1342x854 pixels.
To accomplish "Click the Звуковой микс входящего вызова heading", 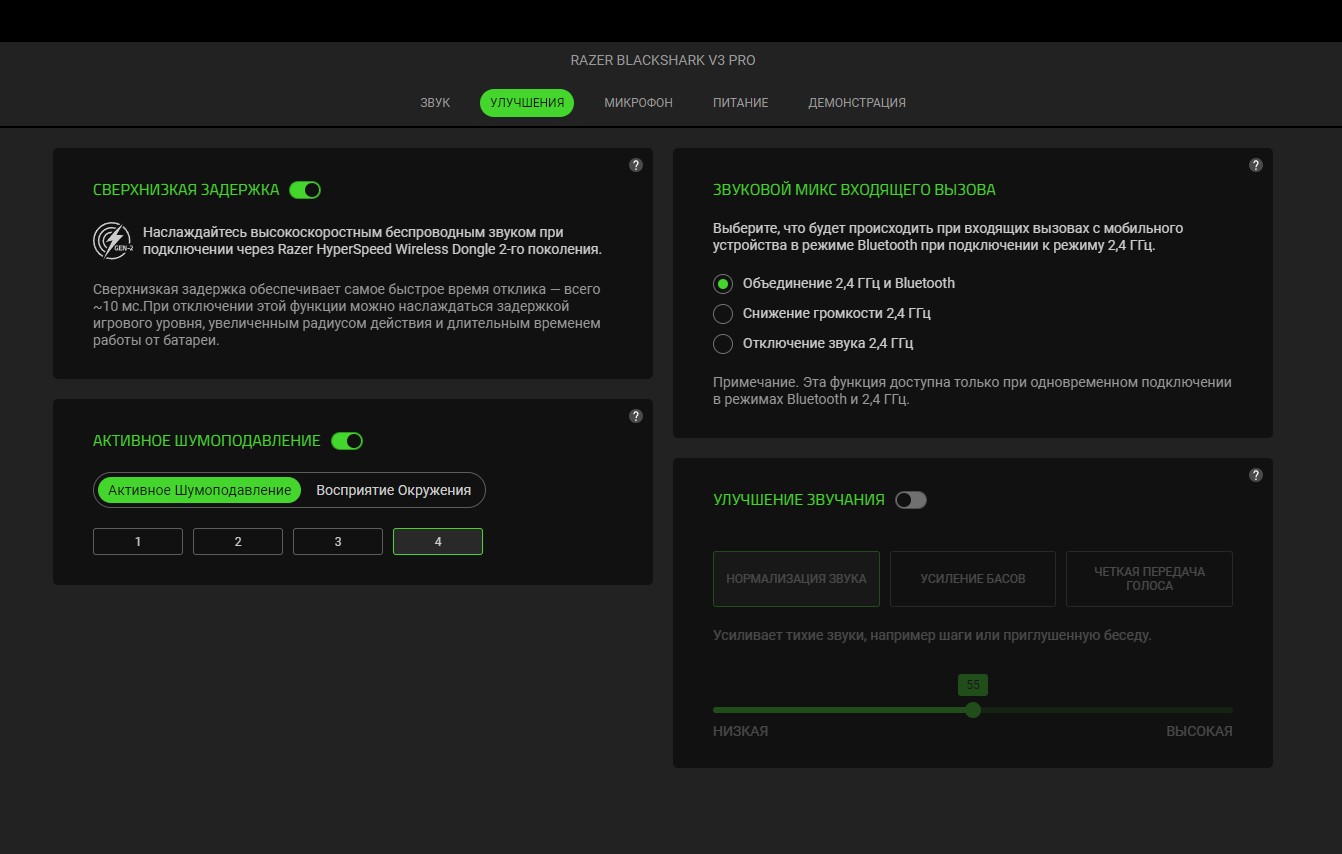I will tap(854, 190).
